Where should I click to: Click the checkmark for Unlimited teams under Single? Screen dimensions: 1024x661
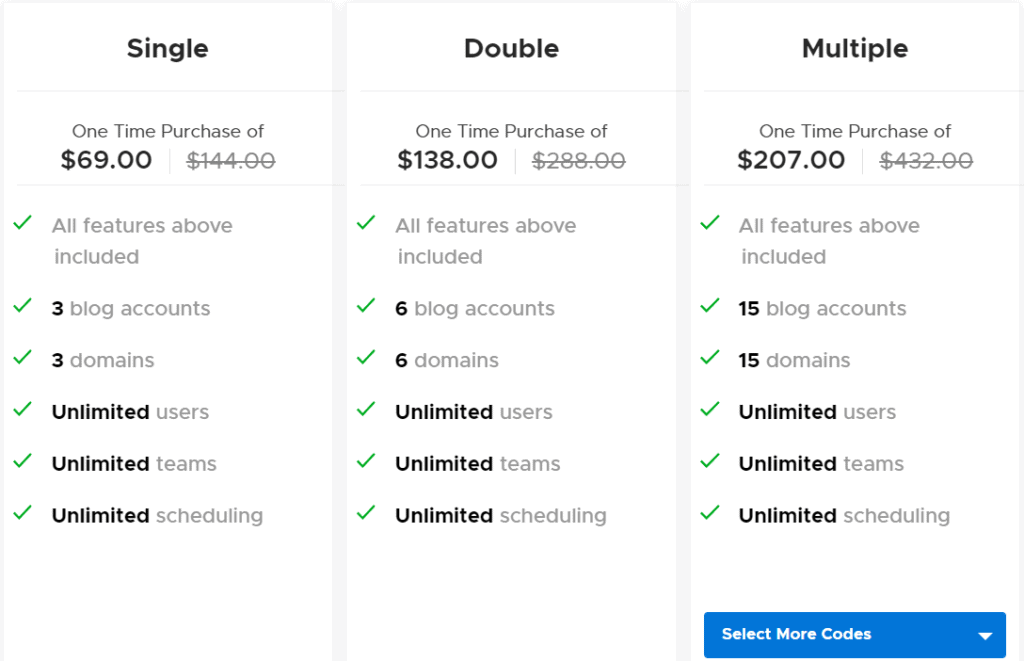click(22, 464)
